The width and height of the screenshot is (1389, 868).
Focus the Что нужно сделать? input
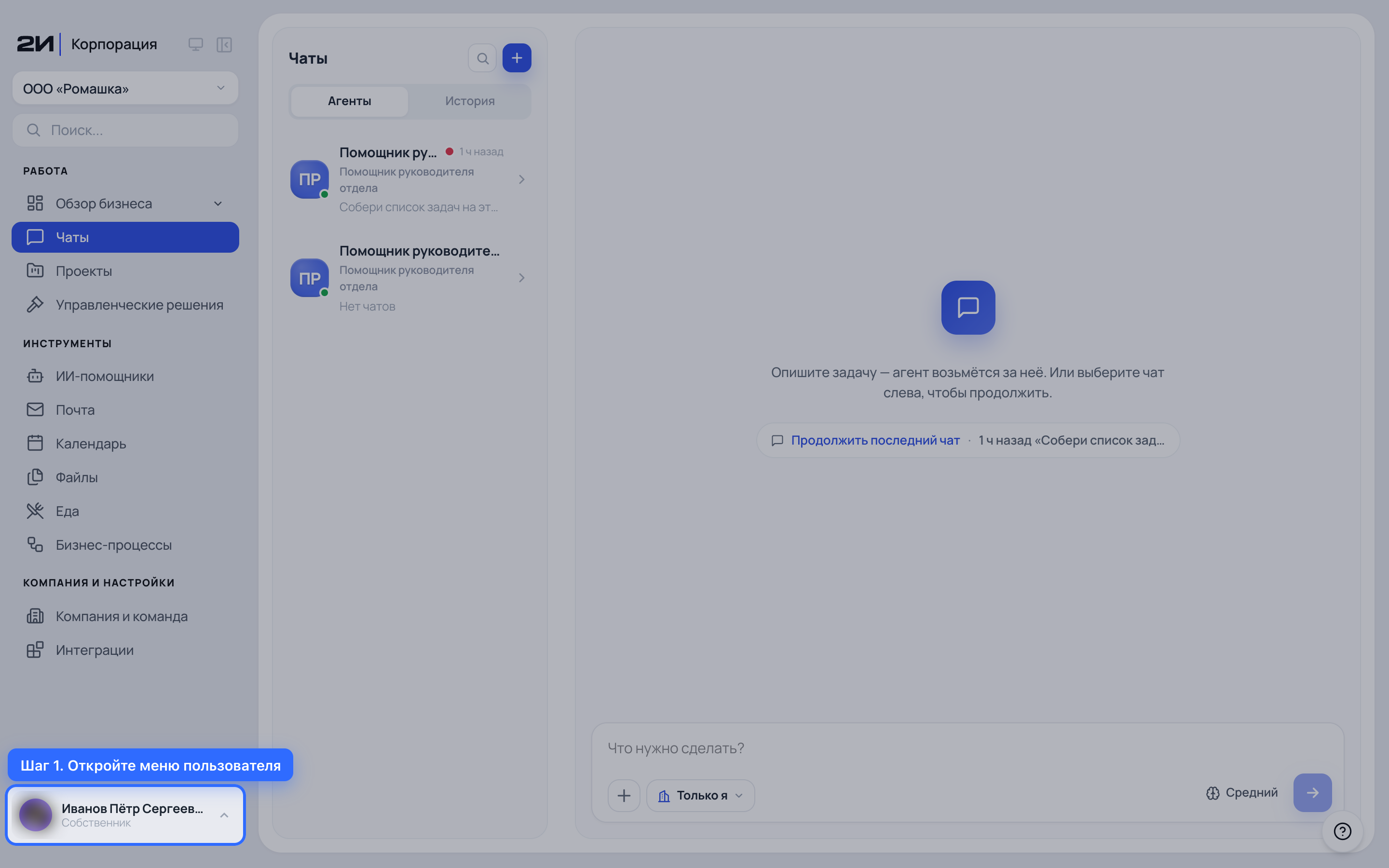967,748
